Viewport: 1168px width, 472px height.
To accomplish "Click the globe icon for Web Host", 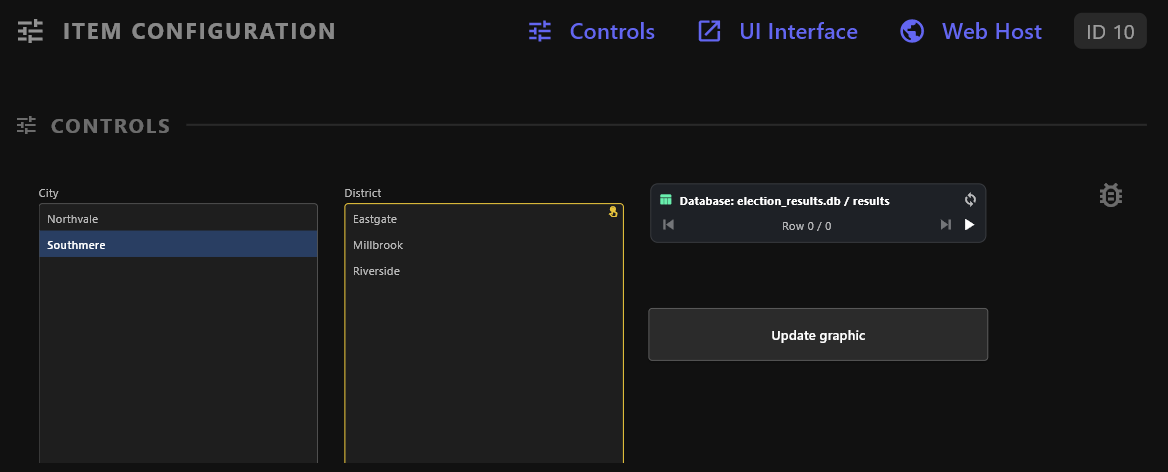I will pos(912,31).
